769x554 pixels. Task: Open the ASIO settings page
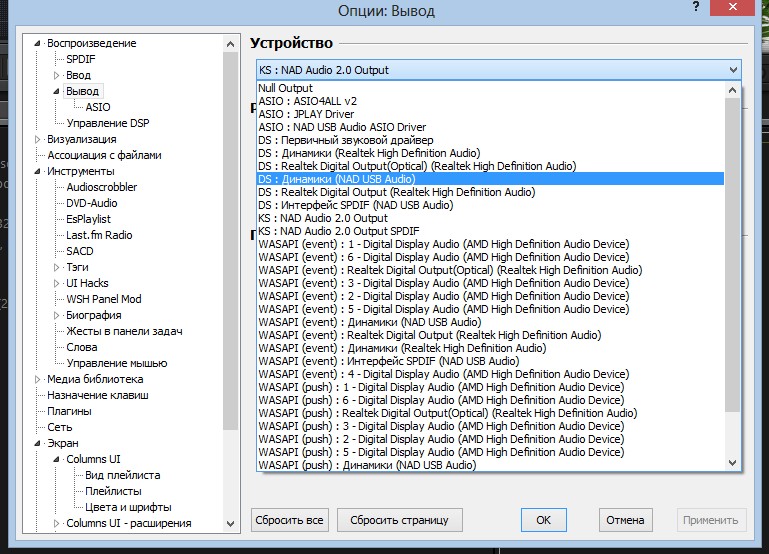point(98,107)
